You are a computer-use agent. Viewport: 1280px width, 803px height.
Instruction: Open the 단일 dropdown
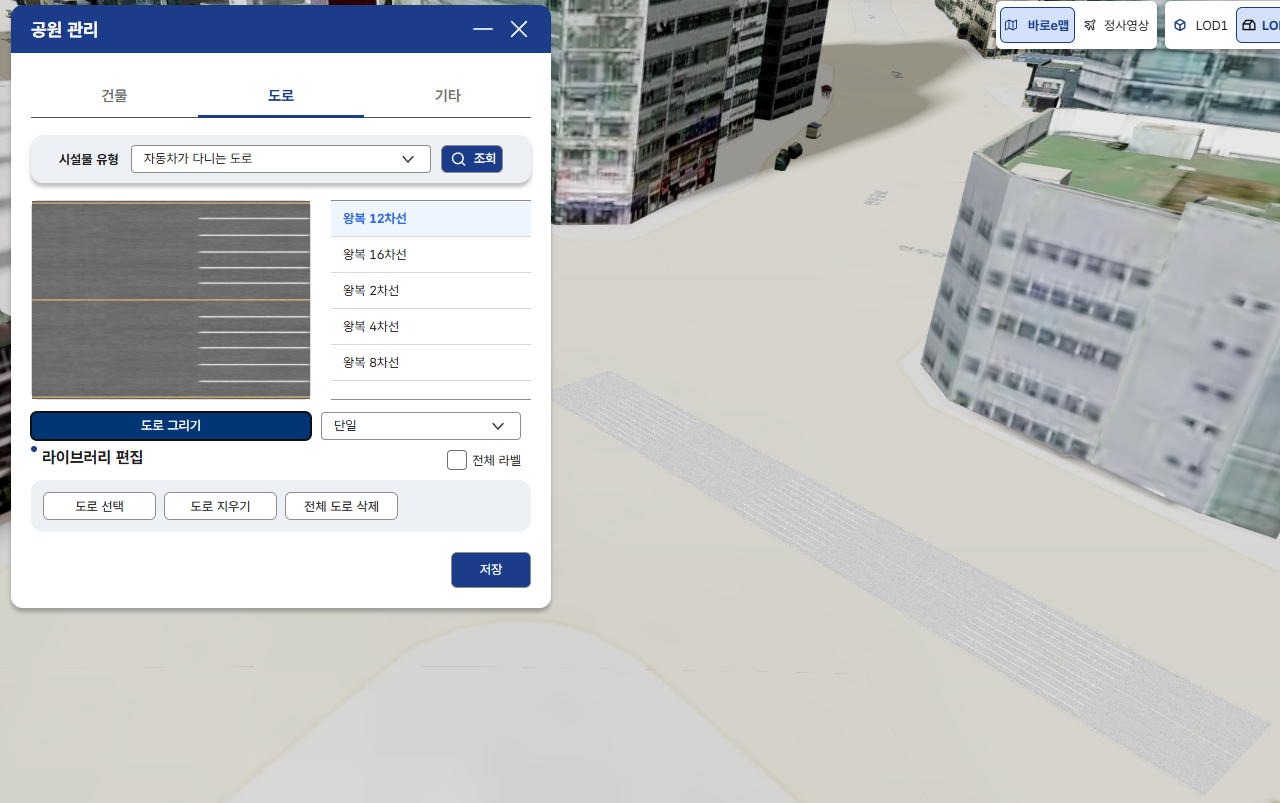point(421,426)
